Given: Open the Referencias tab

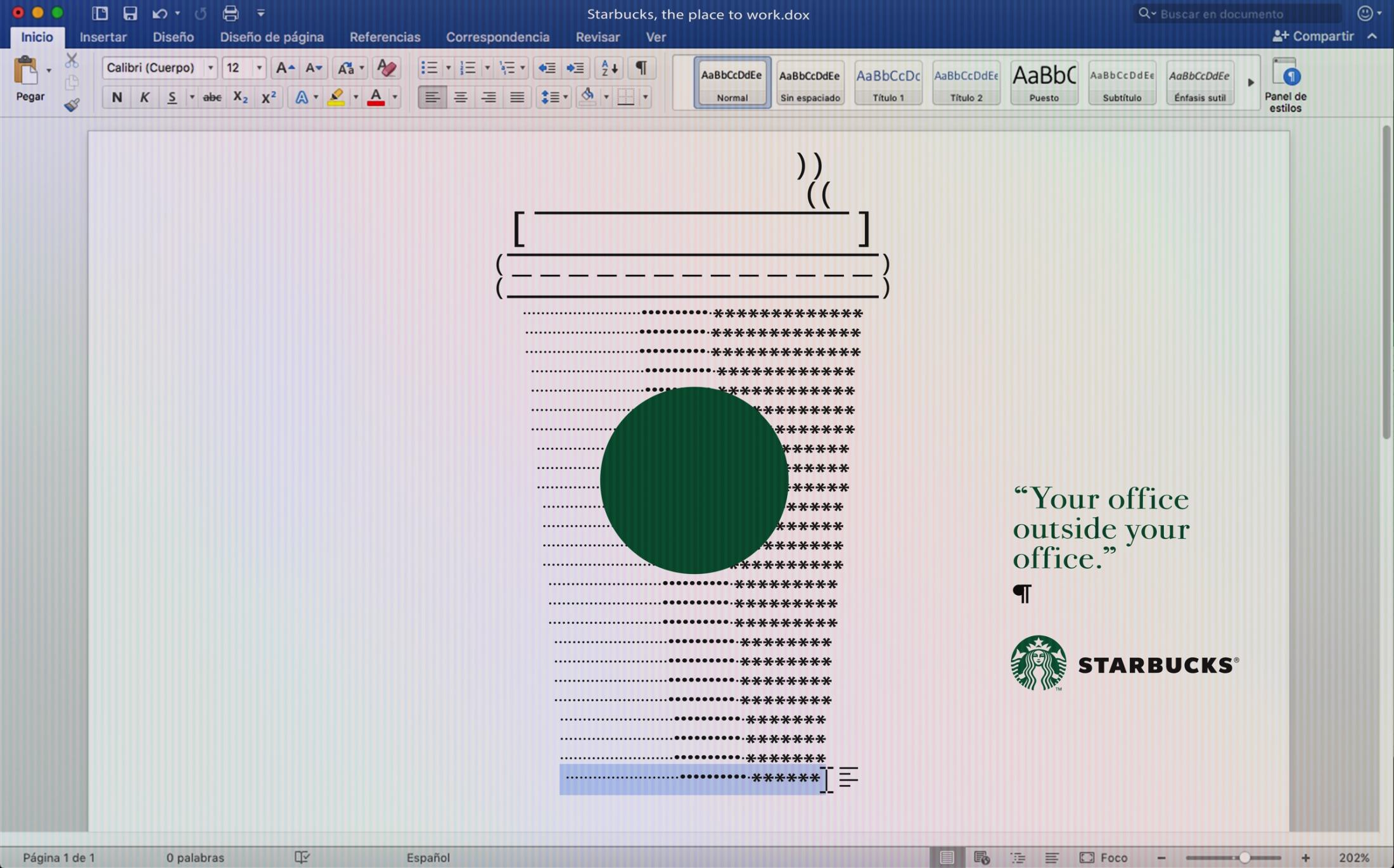Looking at the screenshot, I should [385, 37].
